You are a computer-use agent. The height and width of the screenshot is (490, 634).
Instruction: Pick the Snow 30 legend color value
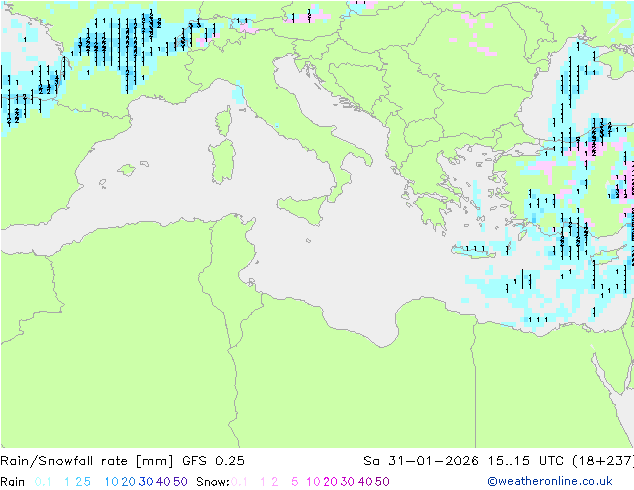(348, 482)
